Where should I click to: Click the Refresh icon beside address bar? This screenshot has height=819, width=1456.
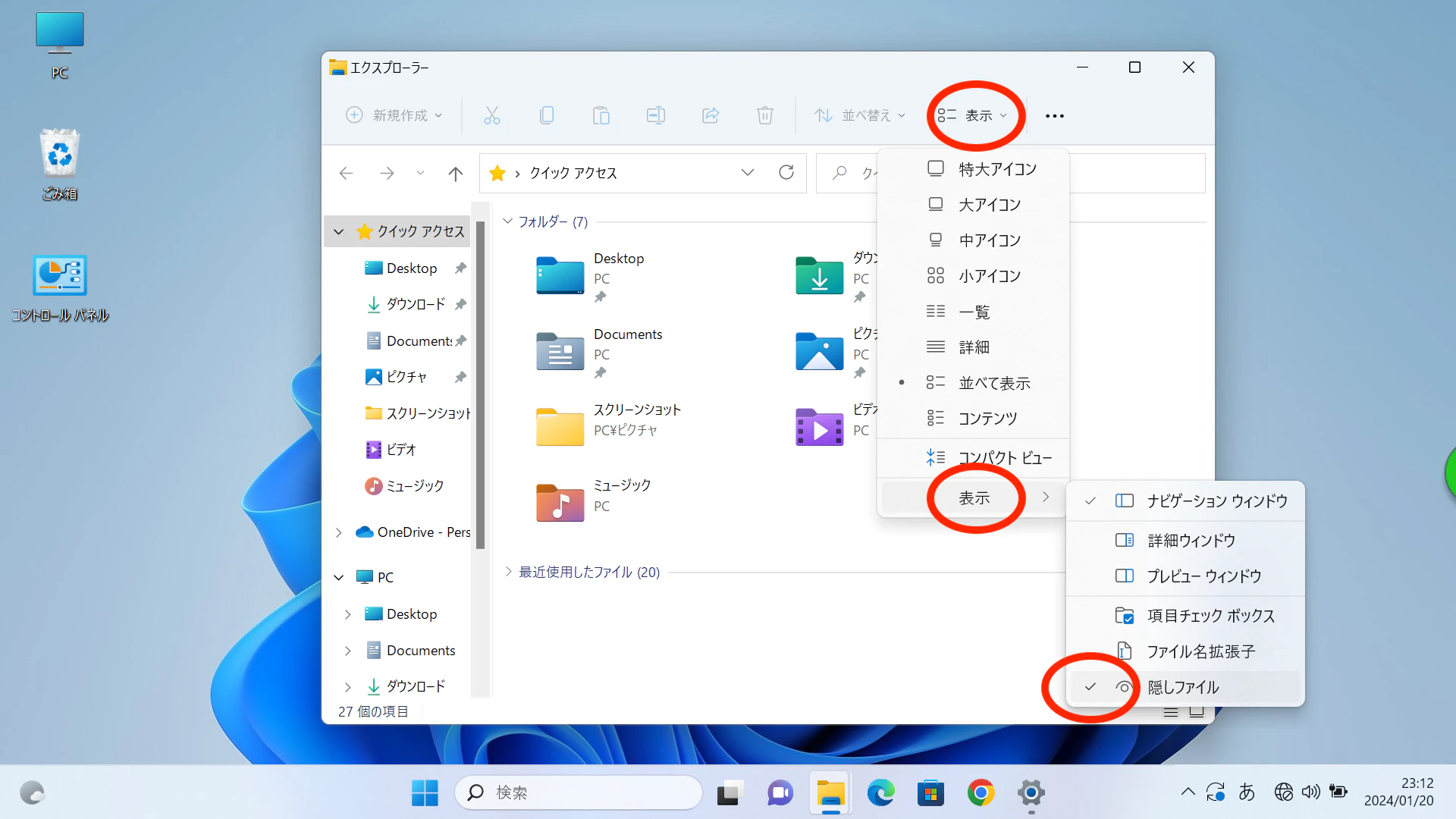click(786, 173)
